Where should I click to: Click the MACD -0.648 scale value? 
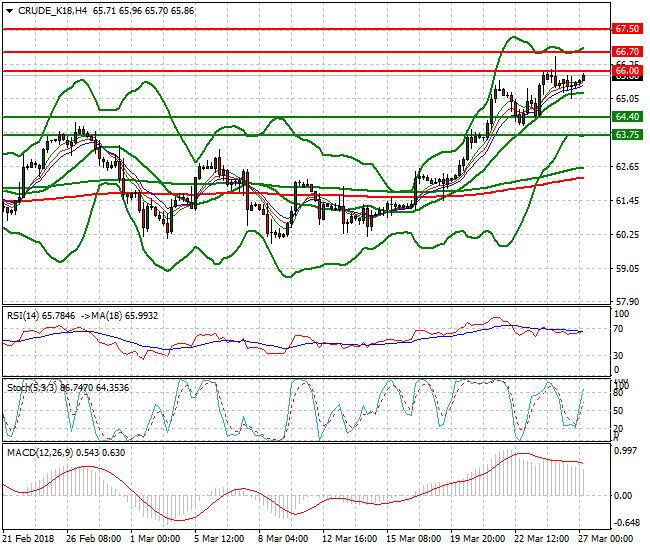pos(626,523)
